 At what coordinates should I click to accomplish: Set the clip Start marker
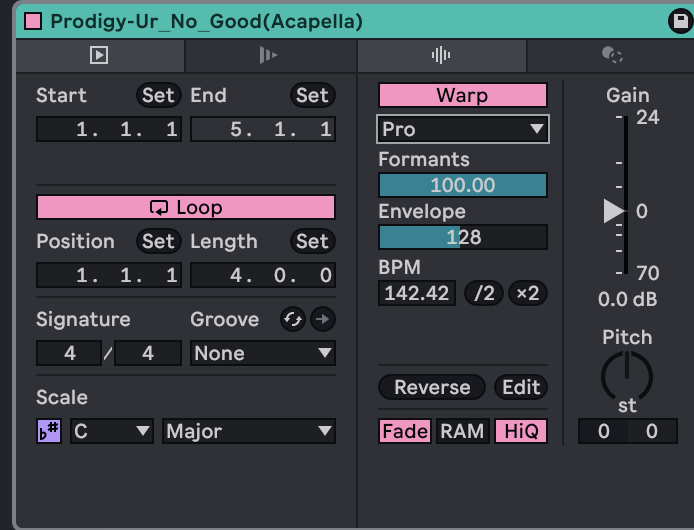(x=158, y=95)
